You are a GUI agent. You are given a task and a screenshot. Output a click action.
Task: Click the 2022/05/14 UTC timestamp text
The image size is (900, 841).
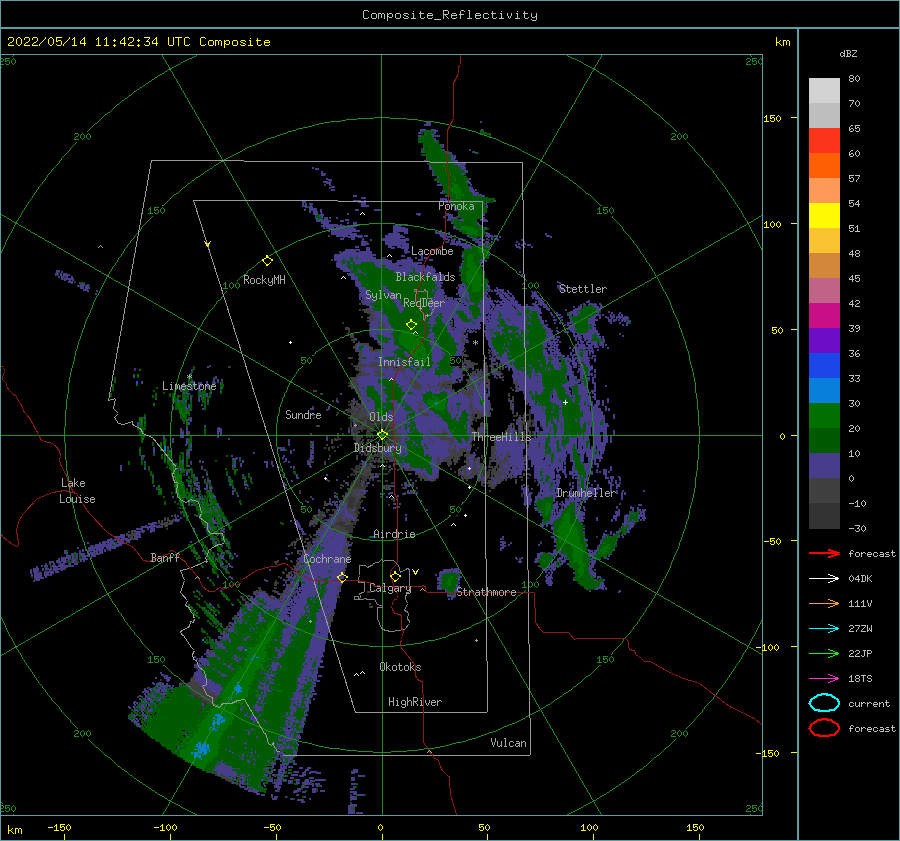tap(138, 42)
